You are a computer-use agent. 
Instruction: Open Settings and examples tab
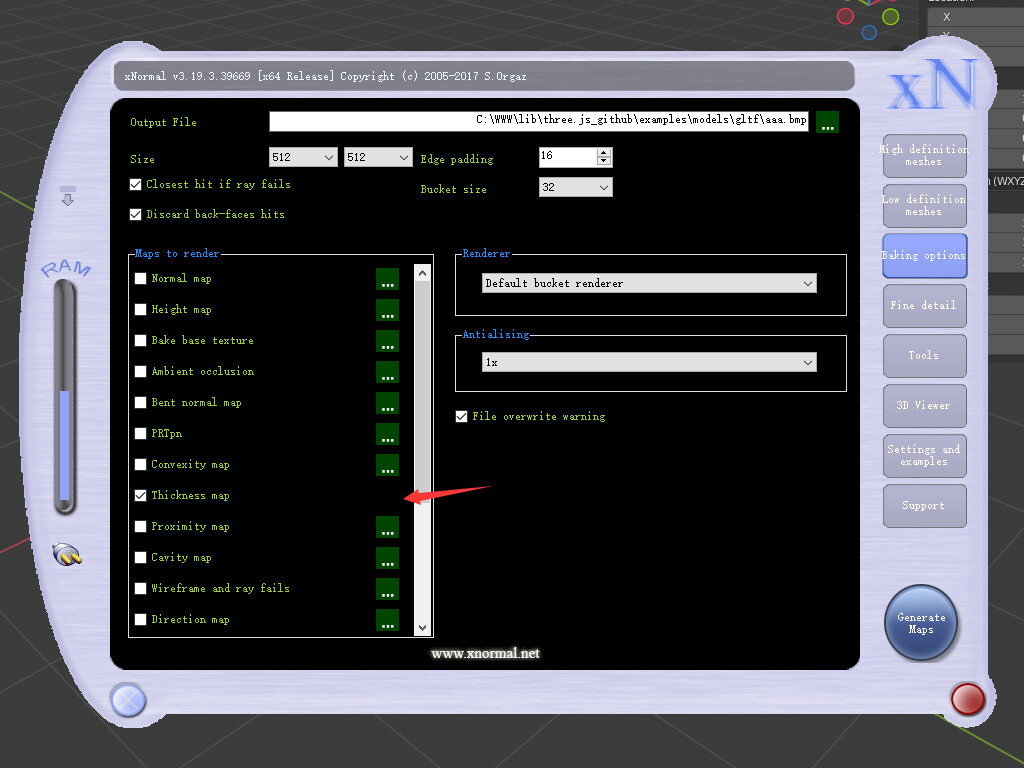click(x=924, y=456)
